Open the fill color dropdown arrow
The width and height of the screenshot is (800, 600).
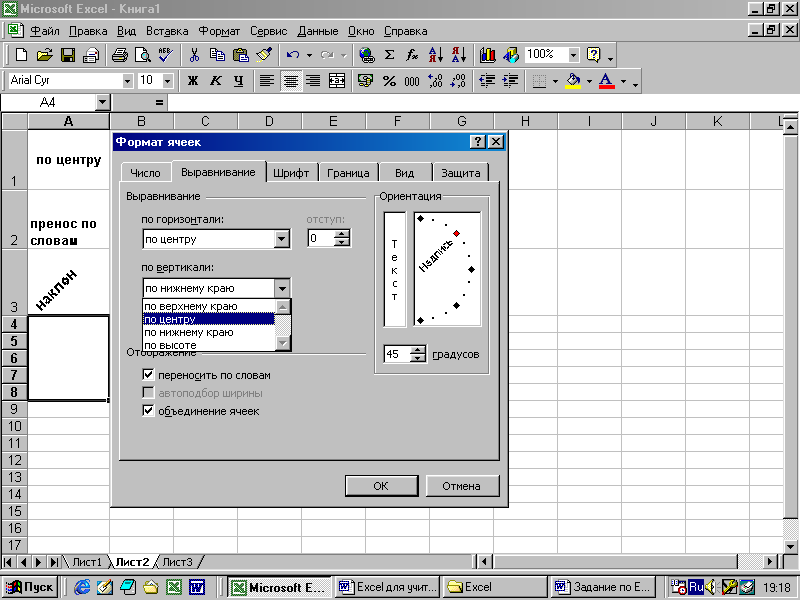tap(589, 81)
